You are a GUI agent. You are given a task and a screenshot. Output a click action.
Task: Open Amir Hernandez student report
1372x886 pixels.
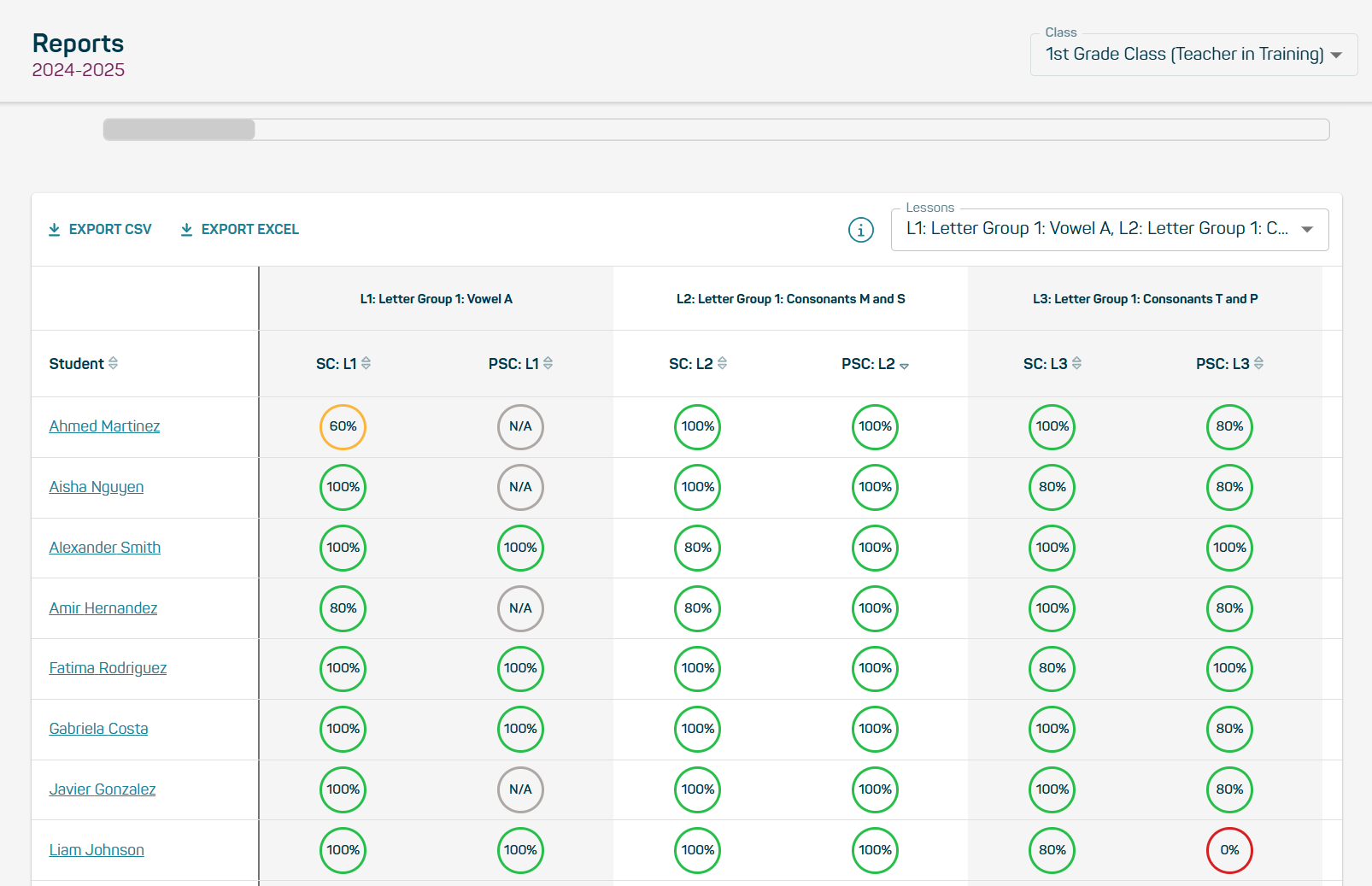103,608
